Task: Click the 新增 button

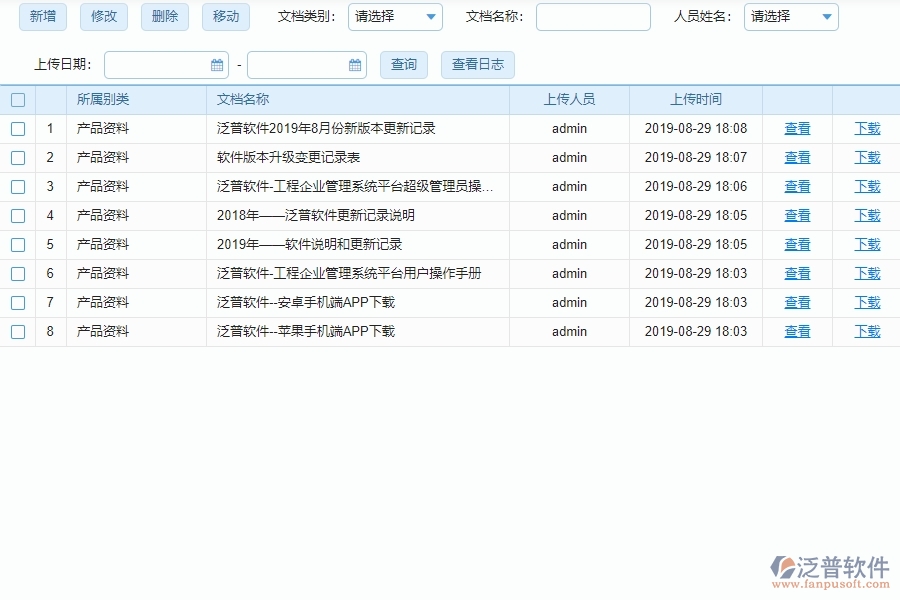Action: click(x=42, y=17)
